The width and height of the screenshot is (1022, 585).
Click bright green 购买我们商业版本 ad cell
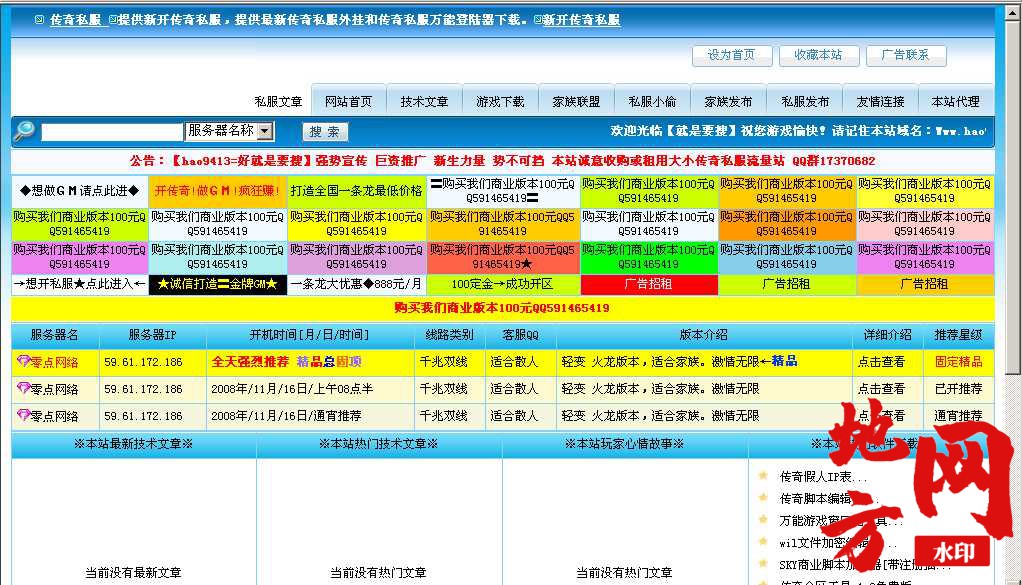tap(649, 257)
